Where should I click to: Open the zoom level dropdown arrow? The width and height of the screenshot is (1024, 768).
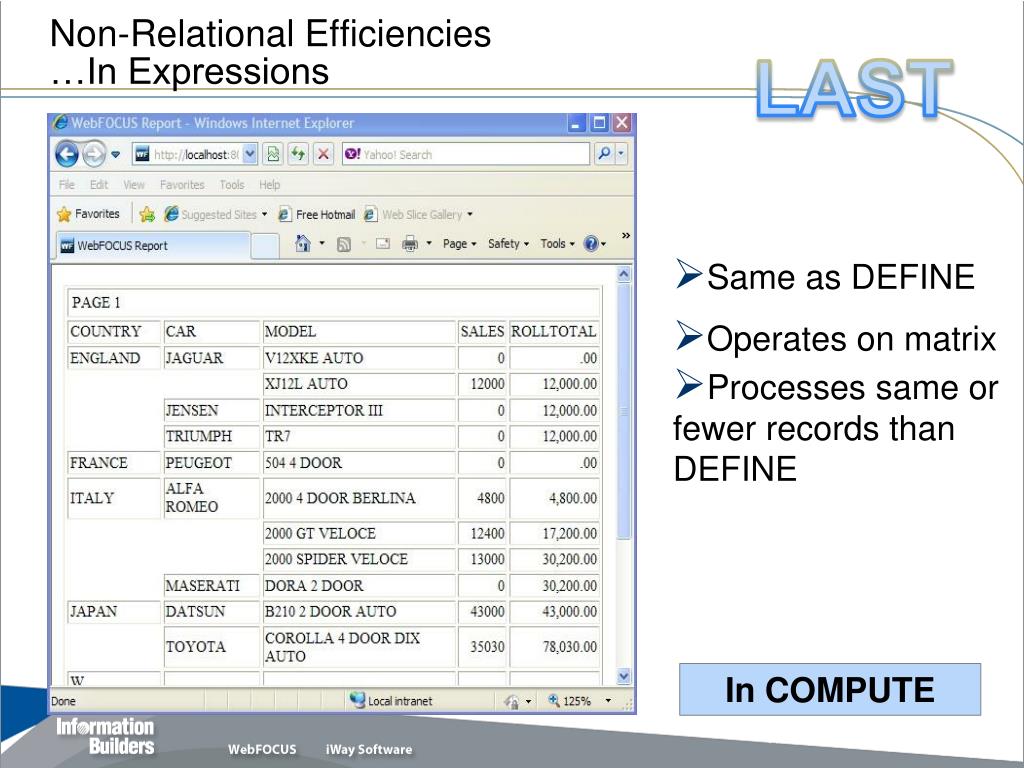608,701
